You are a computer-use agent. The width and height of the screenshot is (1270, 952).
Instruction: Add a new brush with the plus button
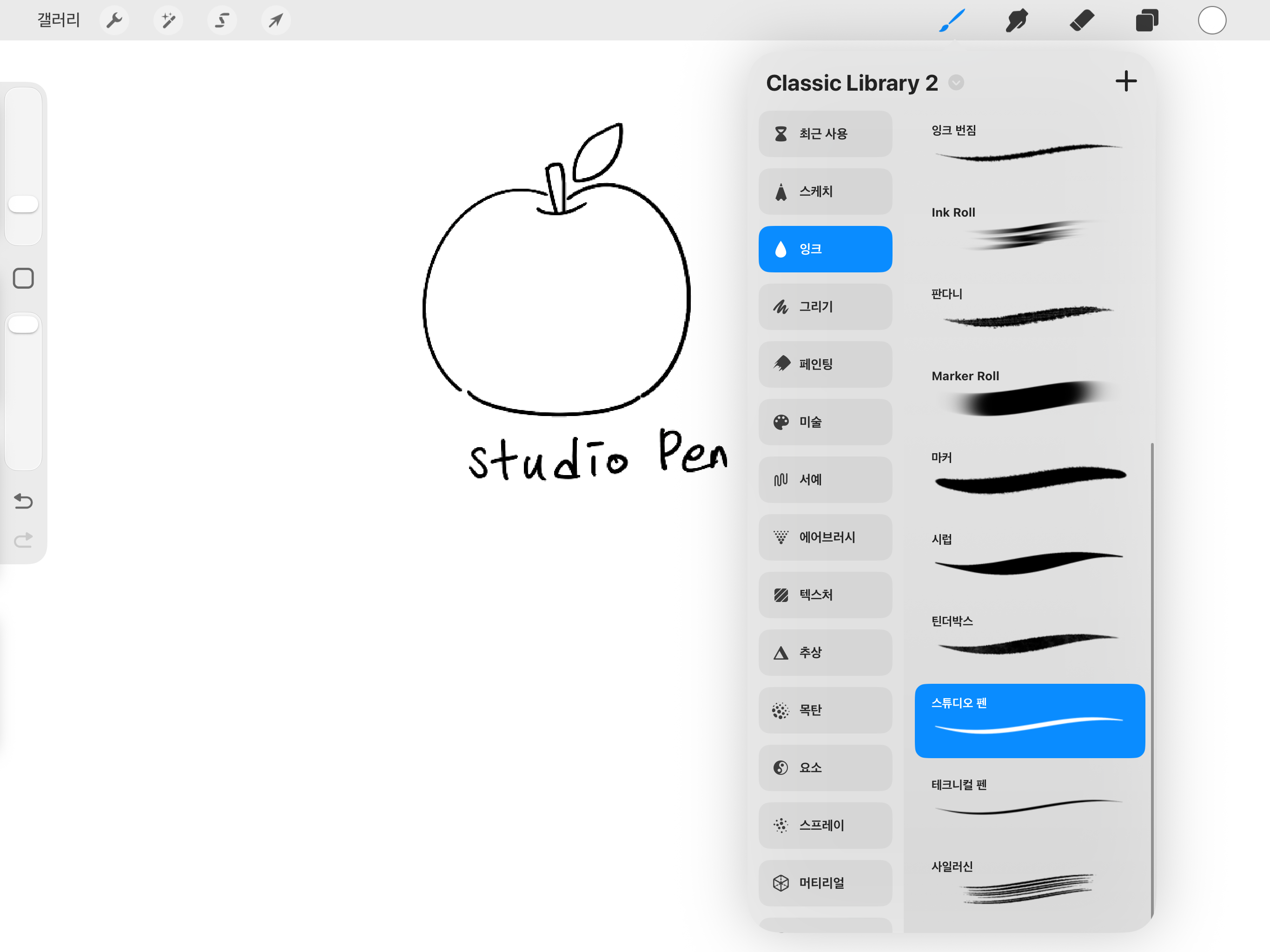tap(1126, 81)
